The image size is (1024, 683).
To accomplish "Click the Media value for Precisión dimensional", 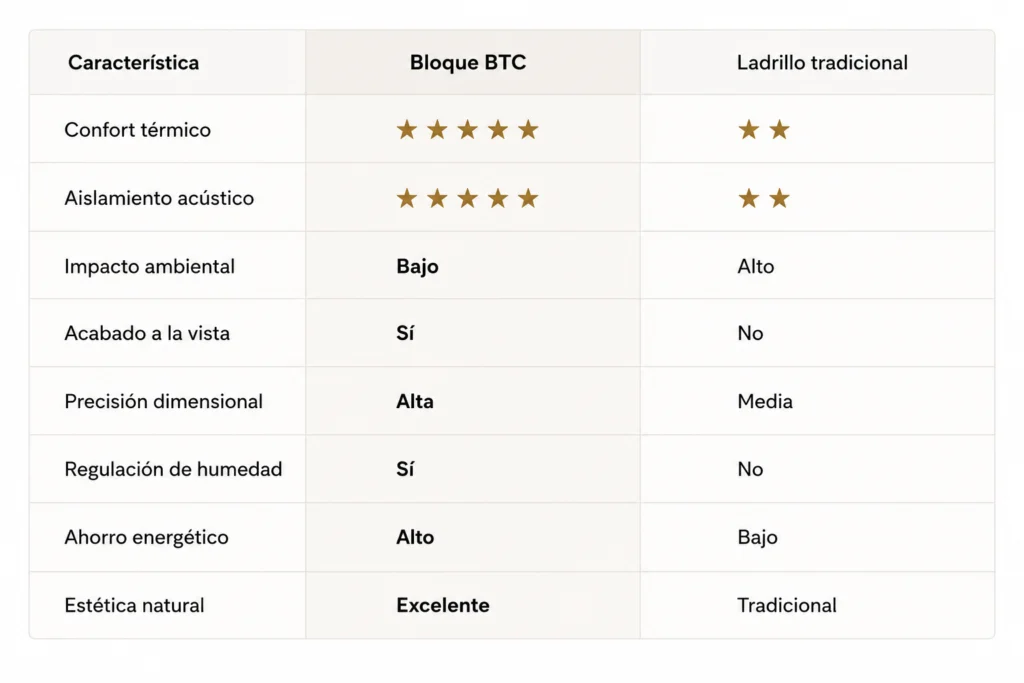I will [x=765, y=402].
